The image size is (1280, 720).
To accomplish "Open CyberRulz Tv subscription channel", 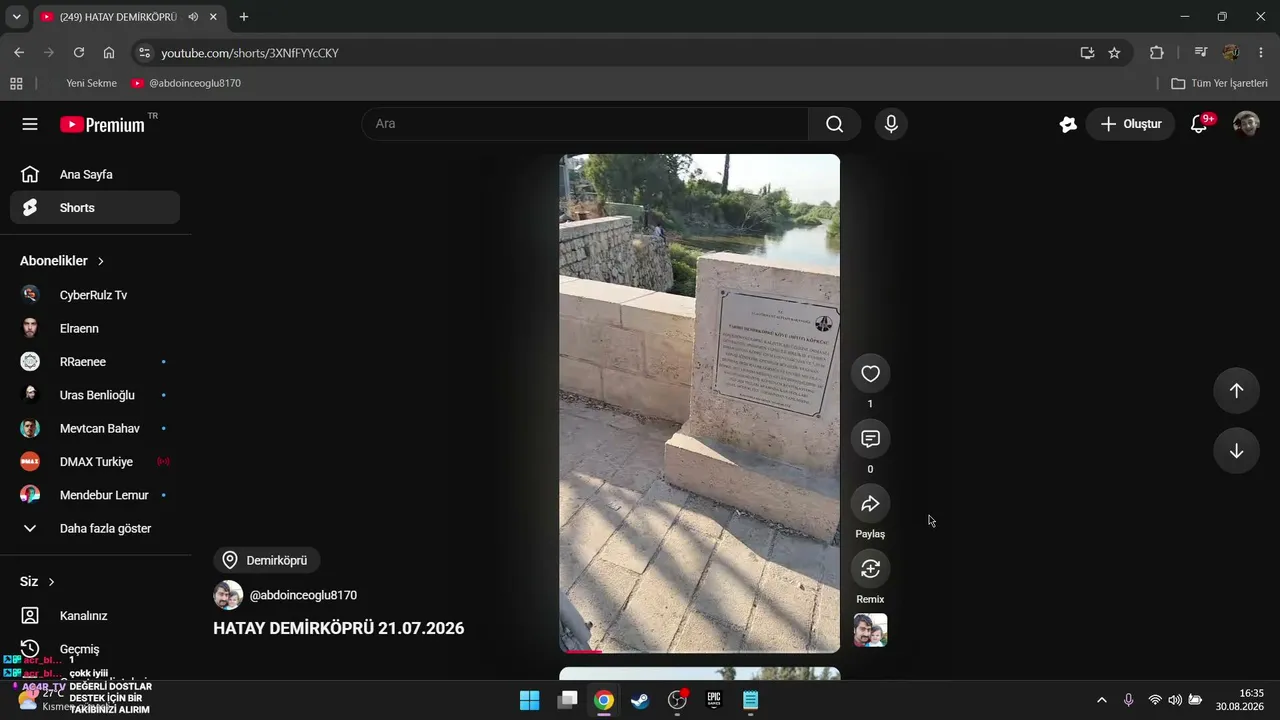I will pos(95,295).
